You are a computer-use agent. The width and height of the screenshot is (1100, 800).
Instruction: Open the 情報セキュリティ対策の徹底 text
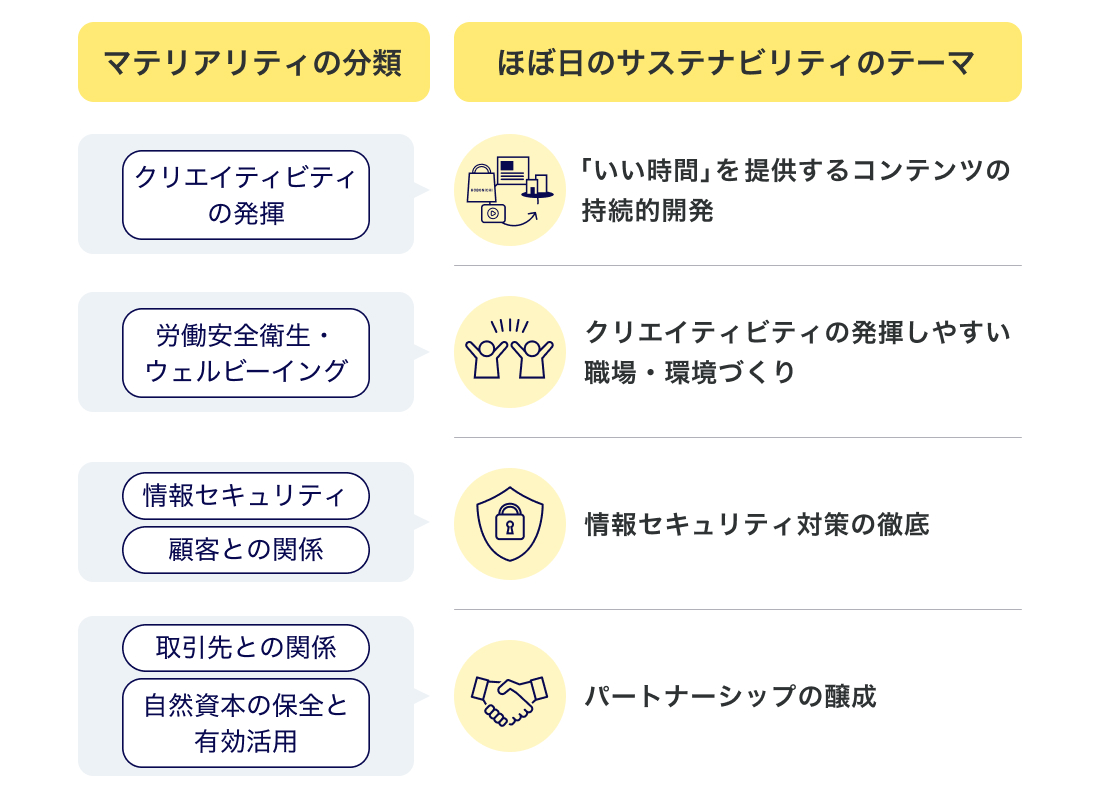pos(757,524)
